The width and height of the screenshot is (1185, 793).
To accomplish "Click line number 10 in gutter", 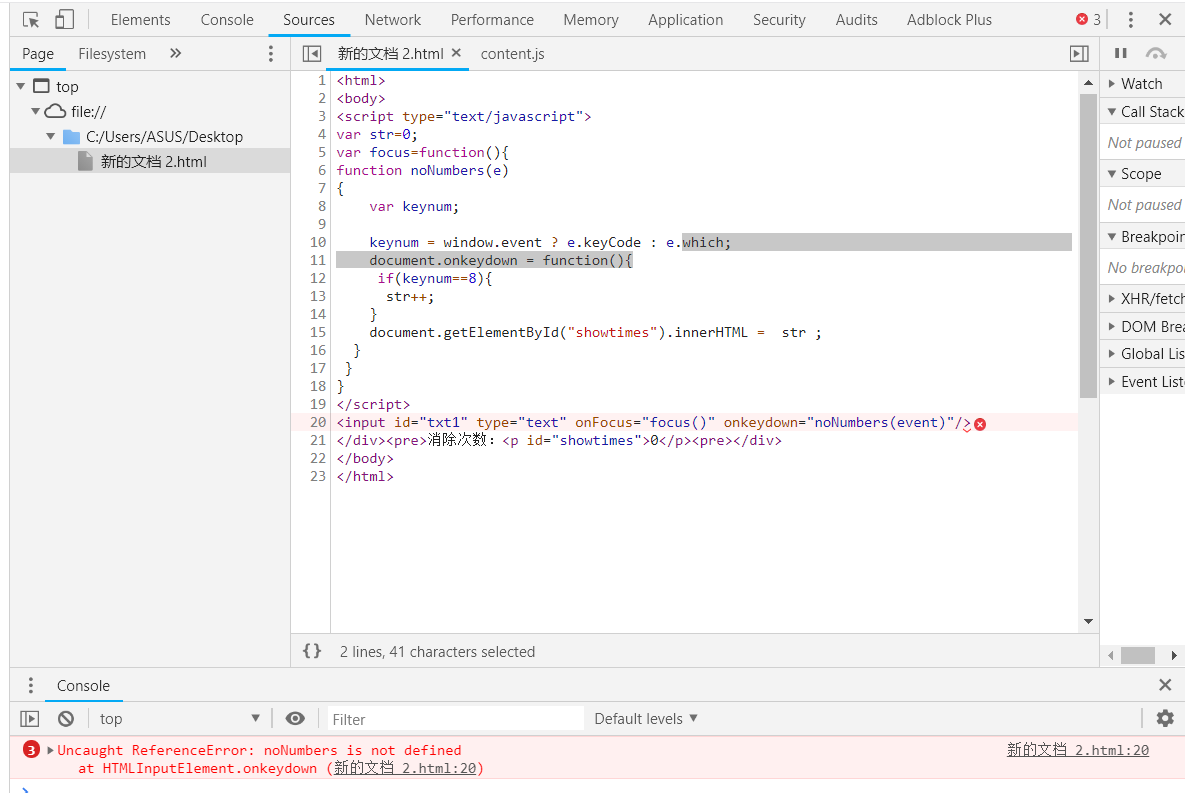I will coord(317,242).
